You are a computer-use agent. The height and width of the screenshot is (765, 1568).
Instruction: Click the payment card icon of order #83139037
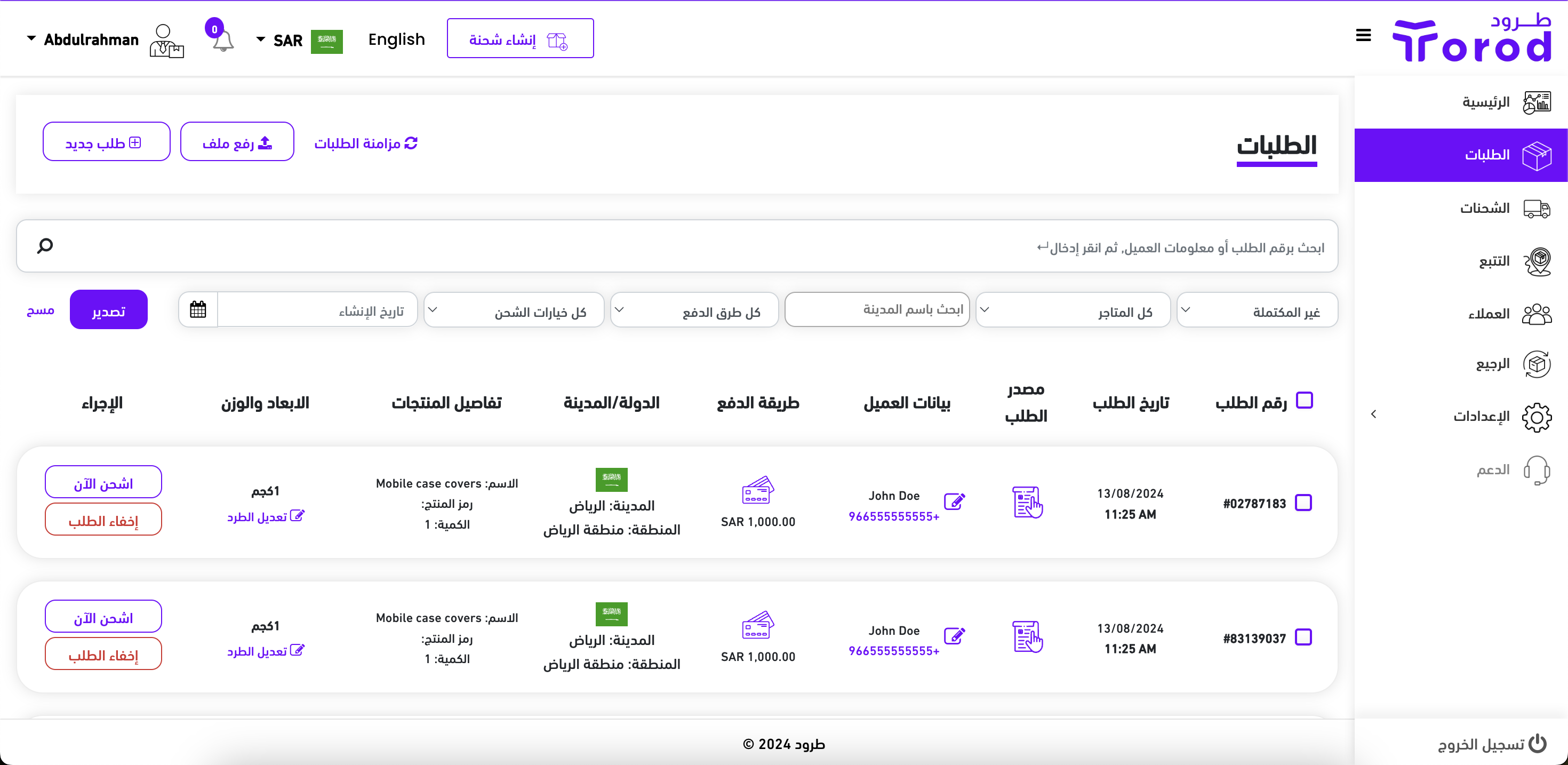[757, 625]
